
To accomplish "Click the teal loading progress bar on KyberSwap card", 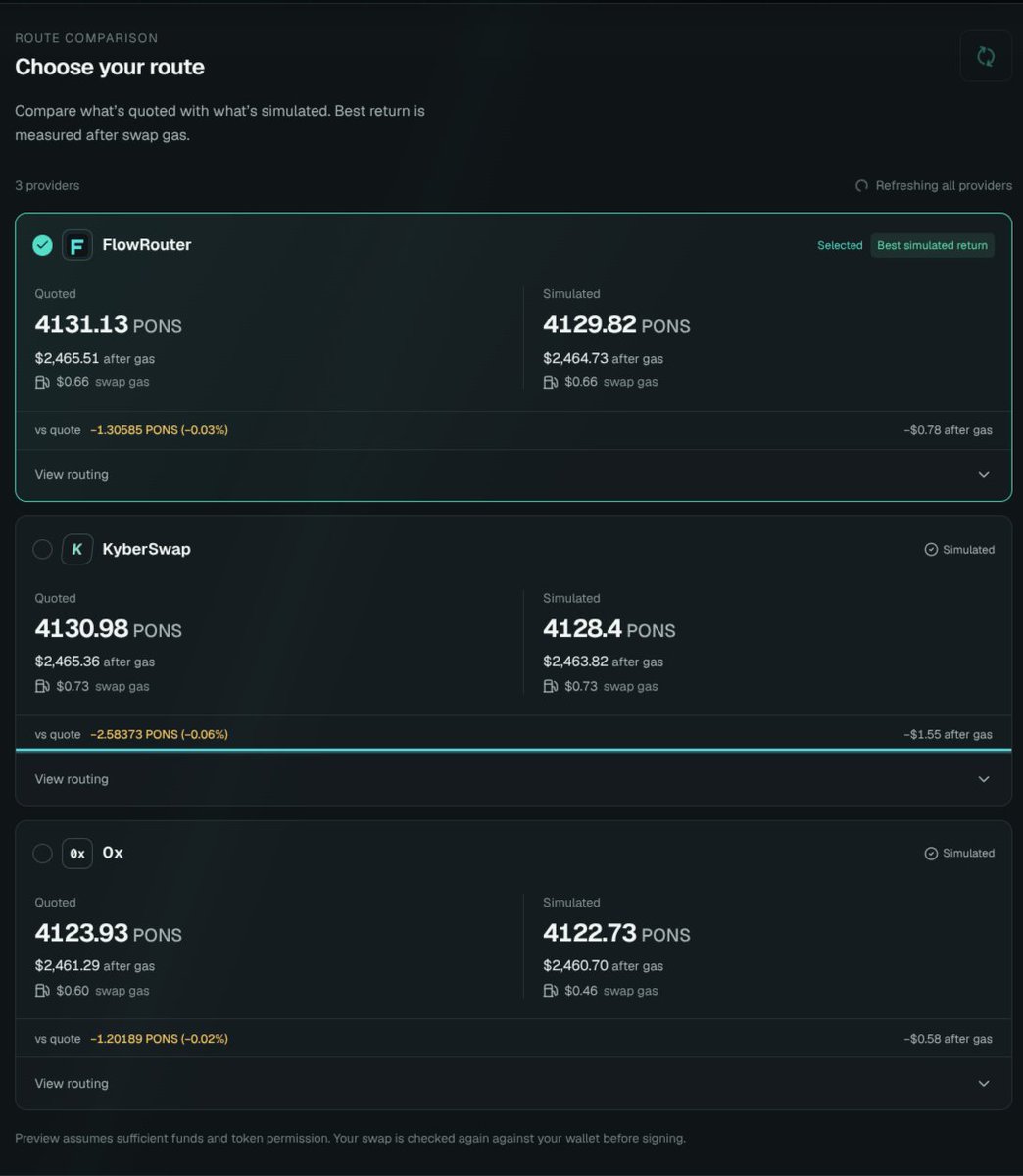I will [x=513, y=750].
